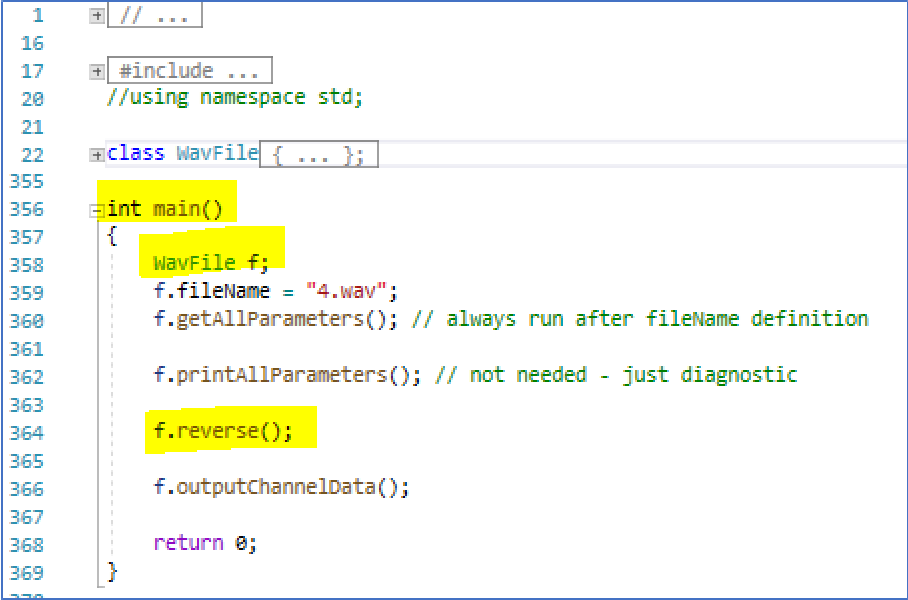This screenshot has height=600, width=908.
Task: Expand the collapsed comment block on line 1
Action: click(x=96, y=16)
